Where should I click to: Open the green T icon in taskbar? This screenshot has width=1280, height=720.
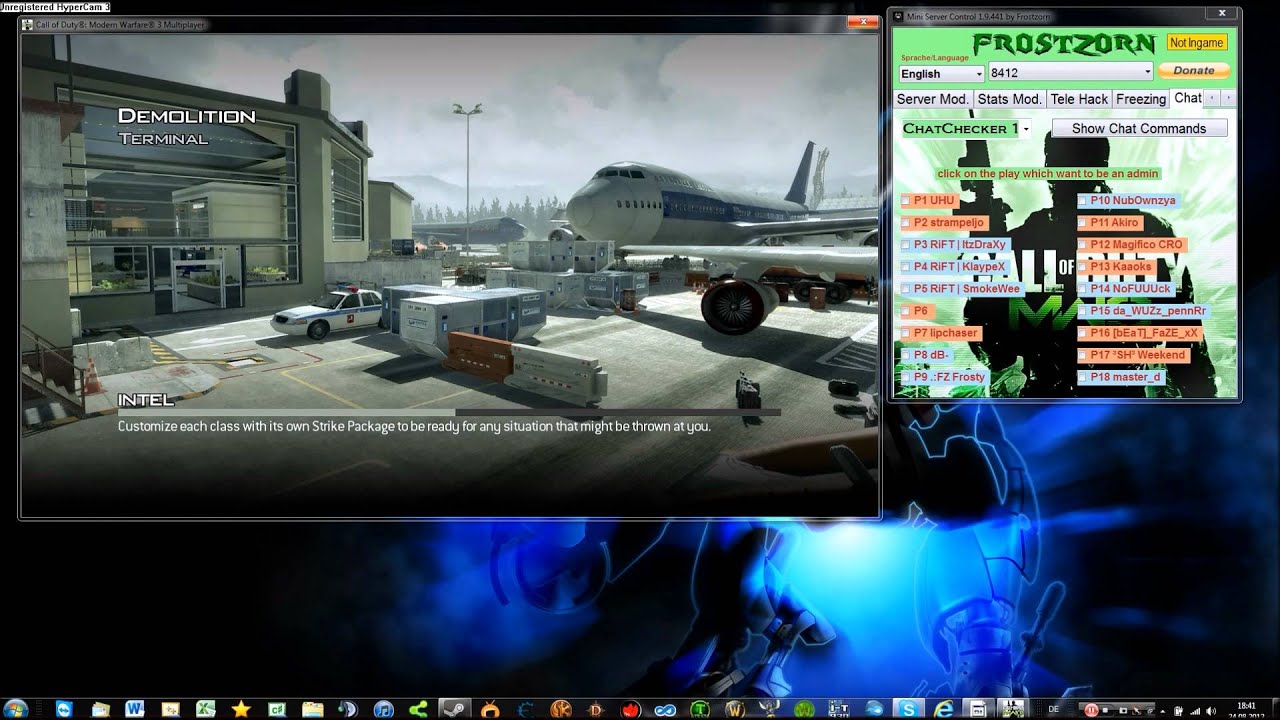(x=701, y=709)
